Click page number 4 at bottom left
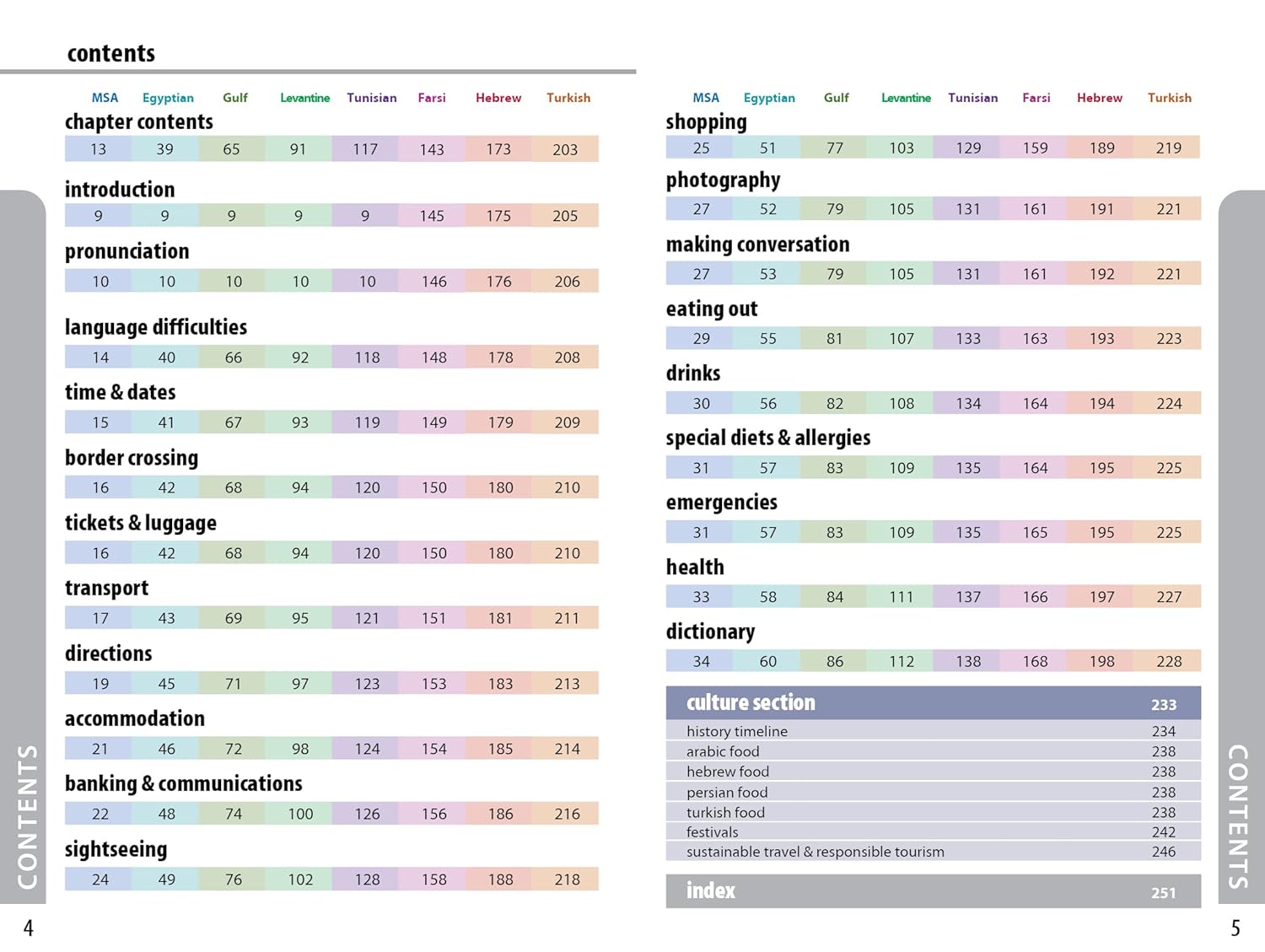 [29, 928]
